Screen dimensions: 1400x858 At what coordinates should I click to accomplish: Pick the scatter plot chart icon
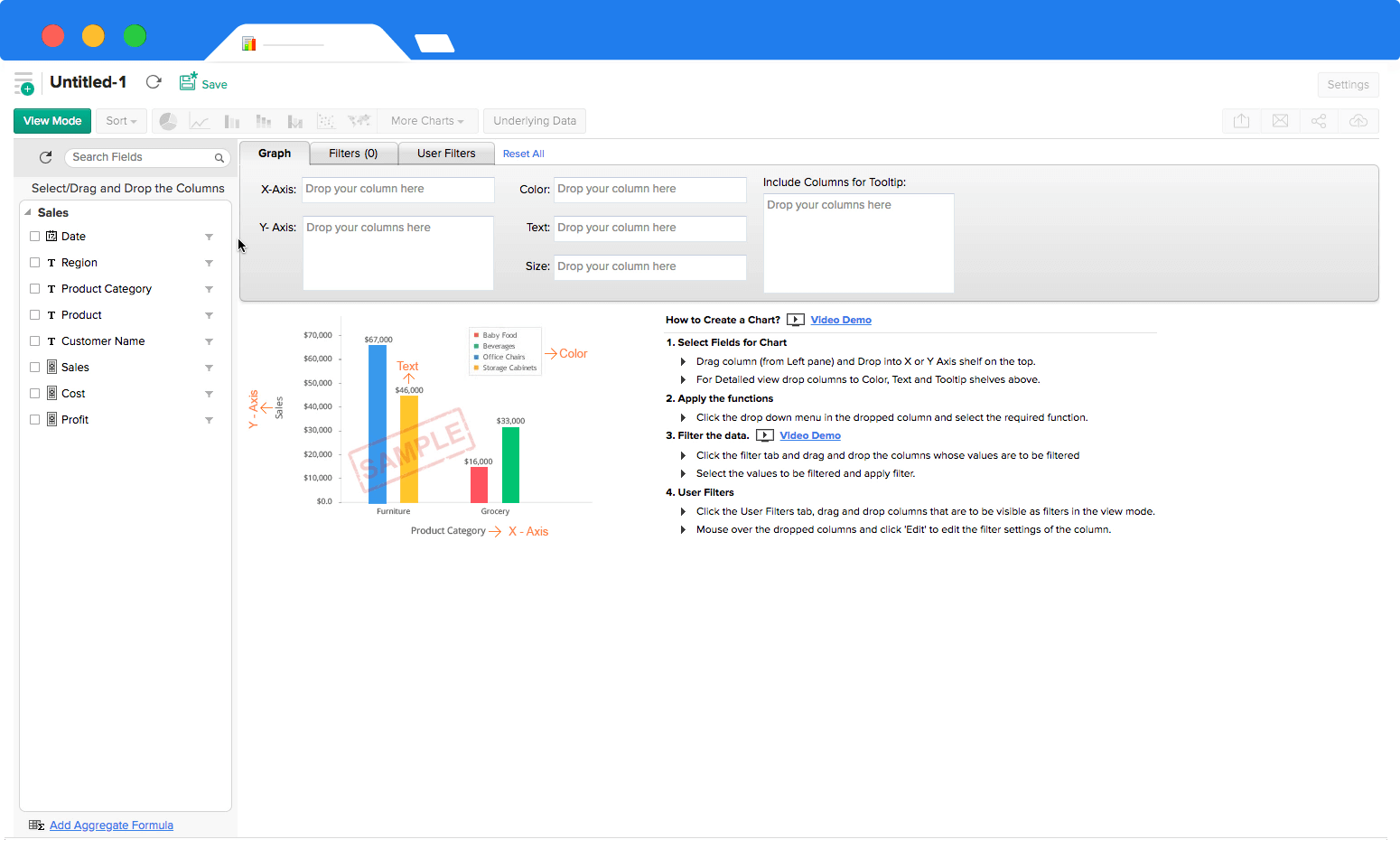click(327, 121)
